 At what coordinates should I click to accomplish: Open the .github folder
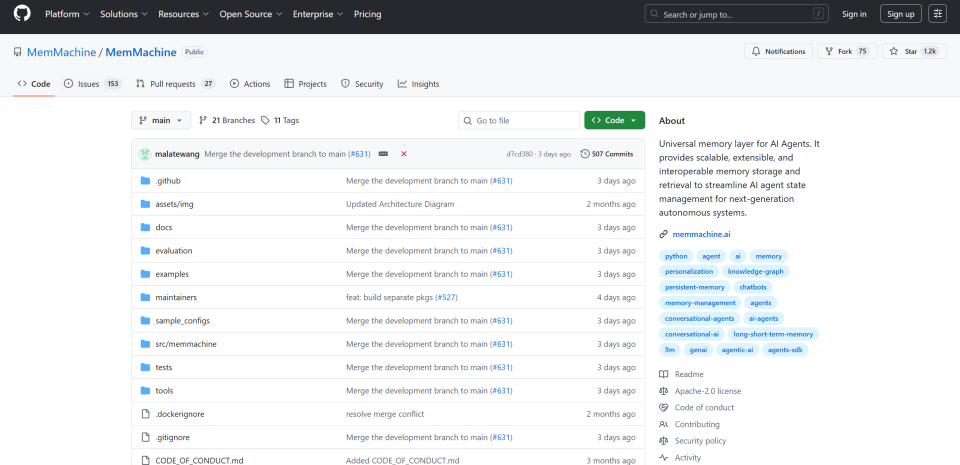coord(168,181)
